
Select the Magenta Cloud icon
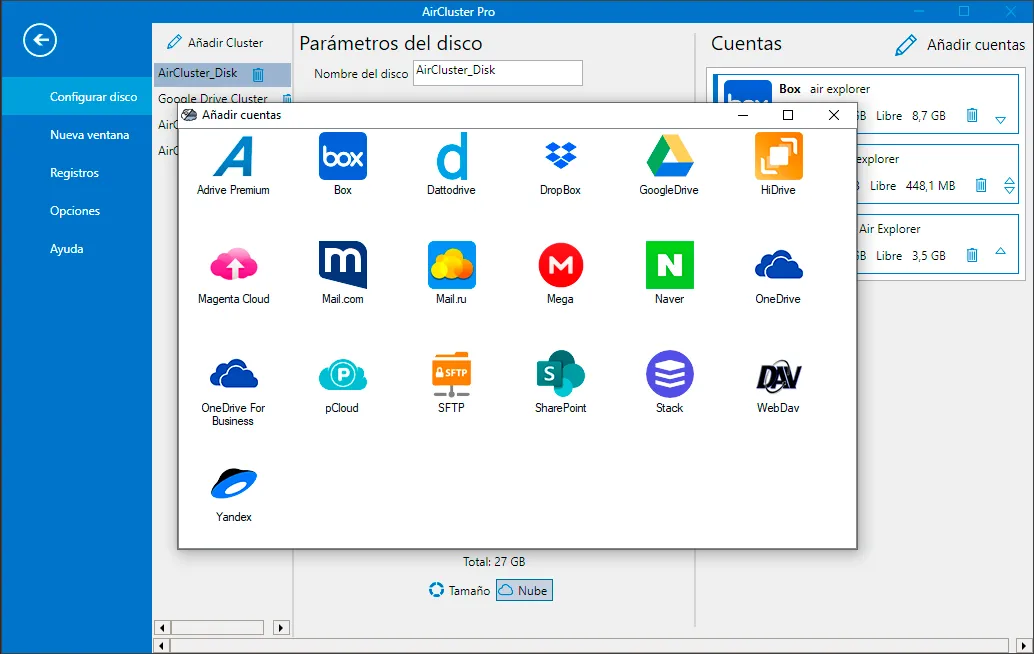(233, 265)
